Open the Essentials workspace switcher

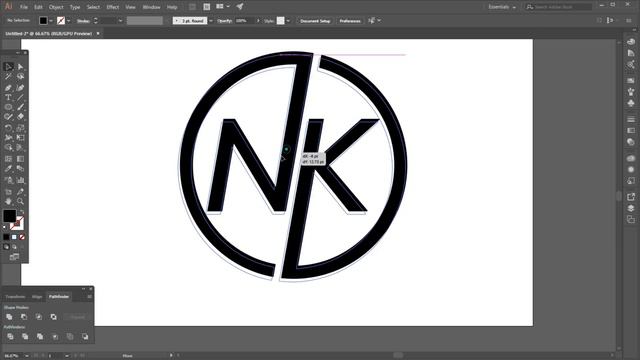pos(502,7)
